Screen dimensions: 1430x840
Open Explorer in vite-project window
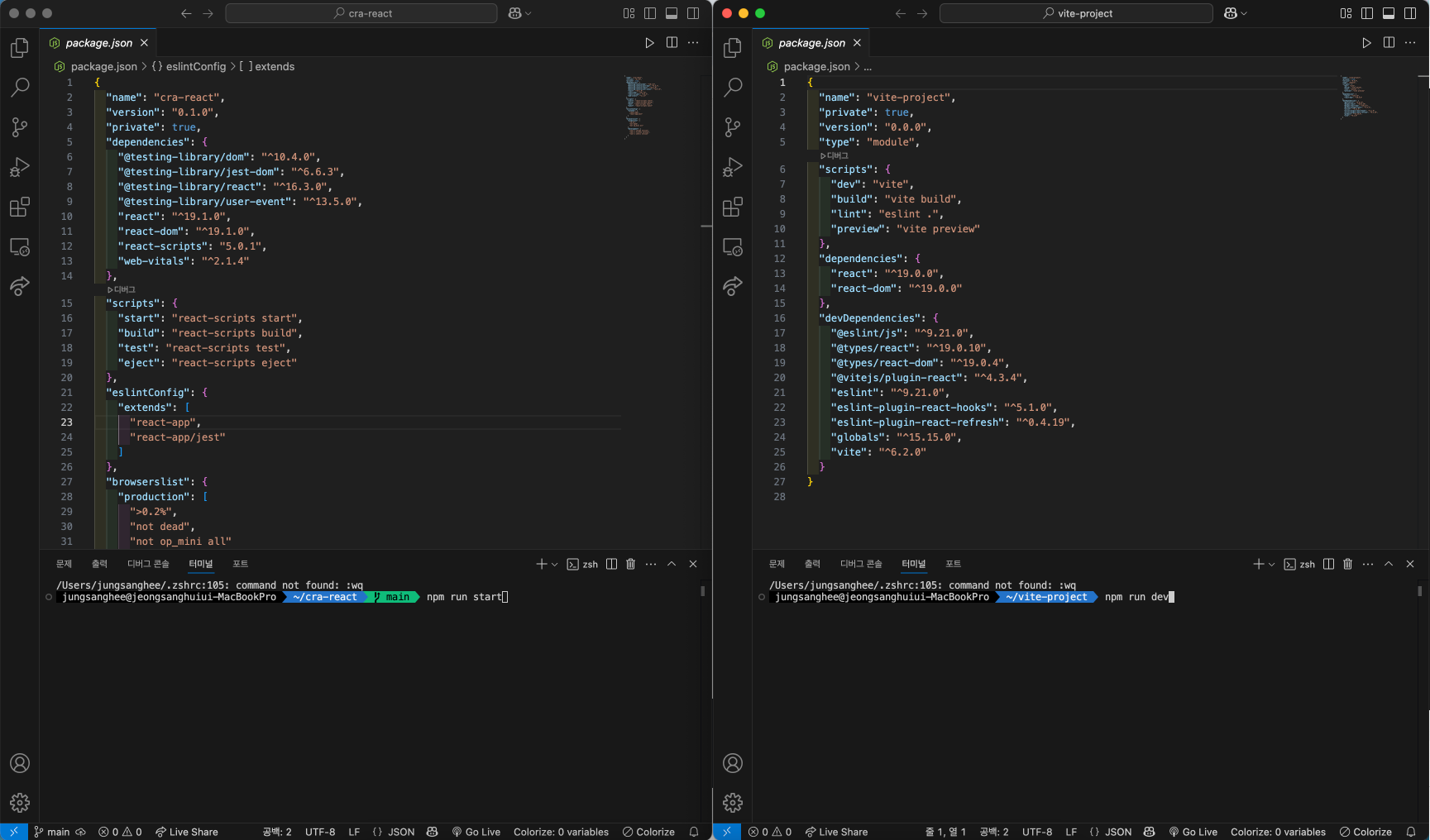(x=733, y=48)
